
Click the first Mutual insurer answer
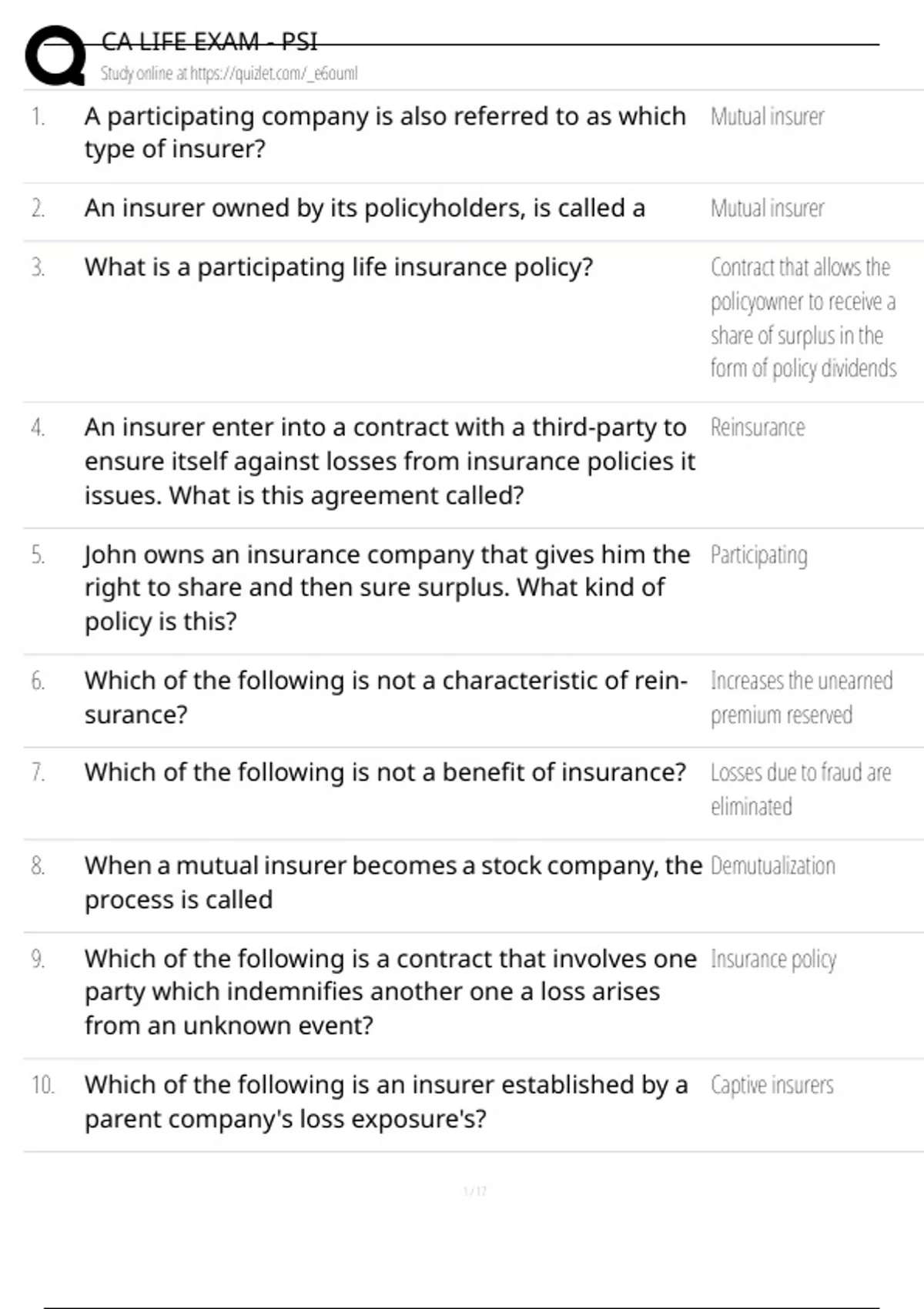point(767,117)
